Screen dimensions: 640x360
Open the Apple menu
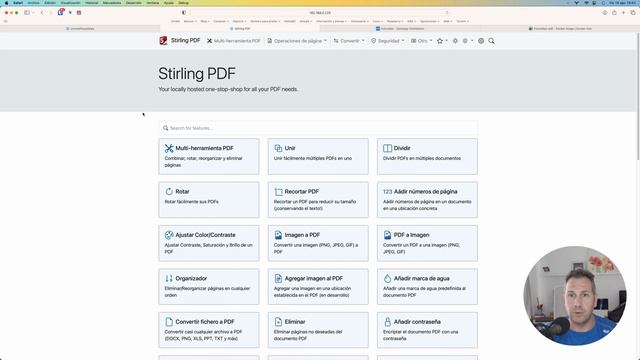point(6,3)
